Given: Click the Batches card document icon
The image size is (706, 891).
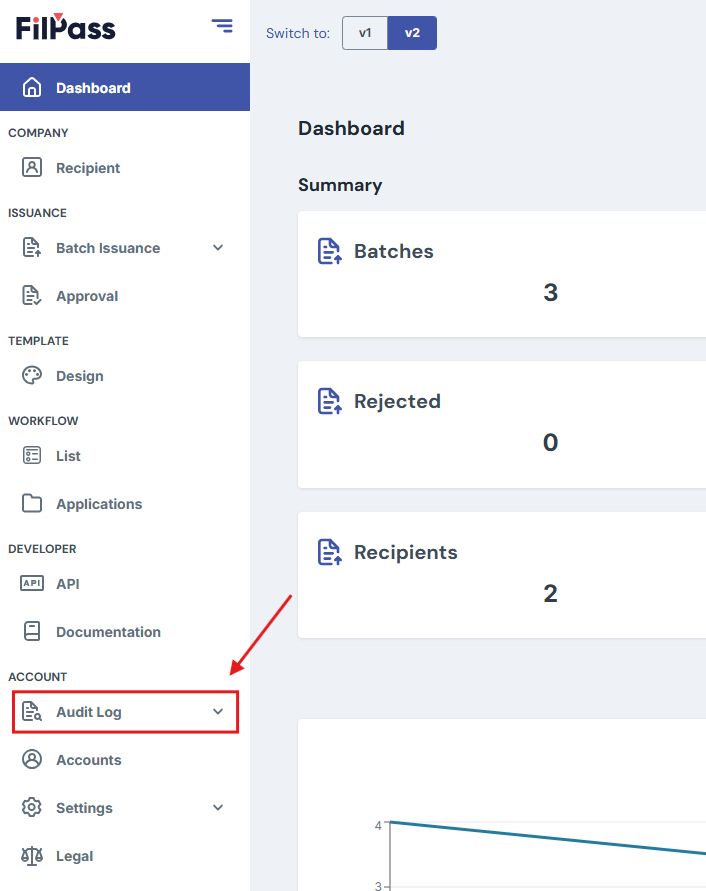Looking at the screenshot, I should click(x=330, y=251).
